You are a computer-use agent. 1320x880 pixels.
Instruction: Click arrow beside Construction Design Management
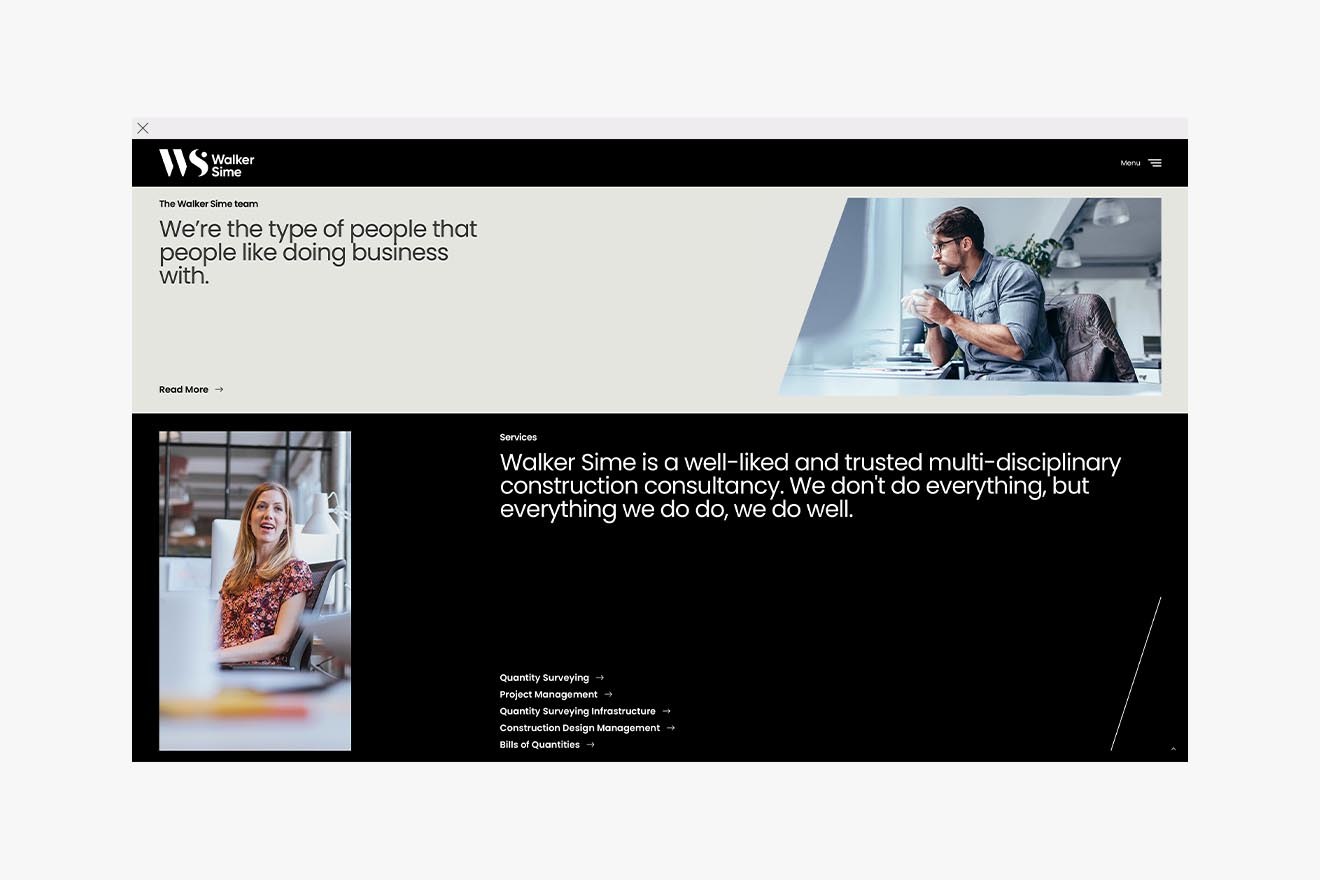click(x=671, y=728)
